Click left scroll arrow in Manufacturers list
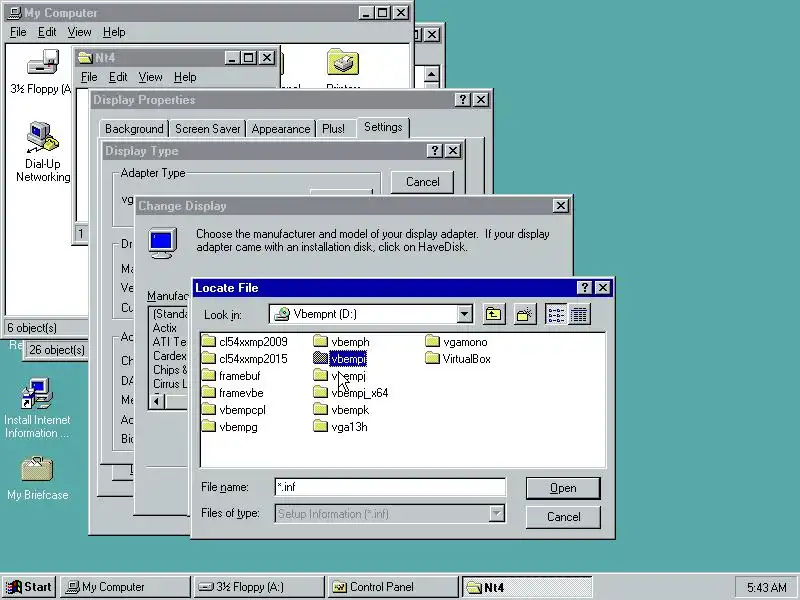Screen dimensions: 800x600 (157, 401)
